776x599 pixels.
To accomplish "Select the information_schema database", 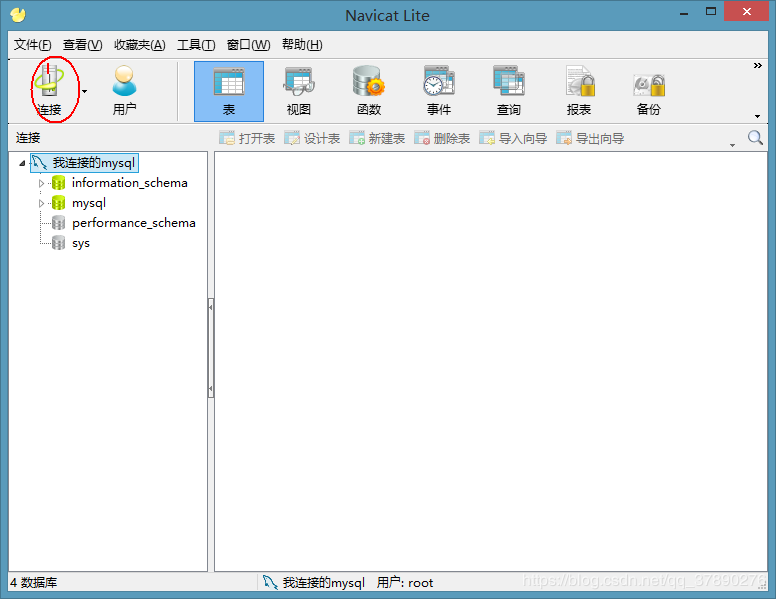I will click(x=130, y=183).
